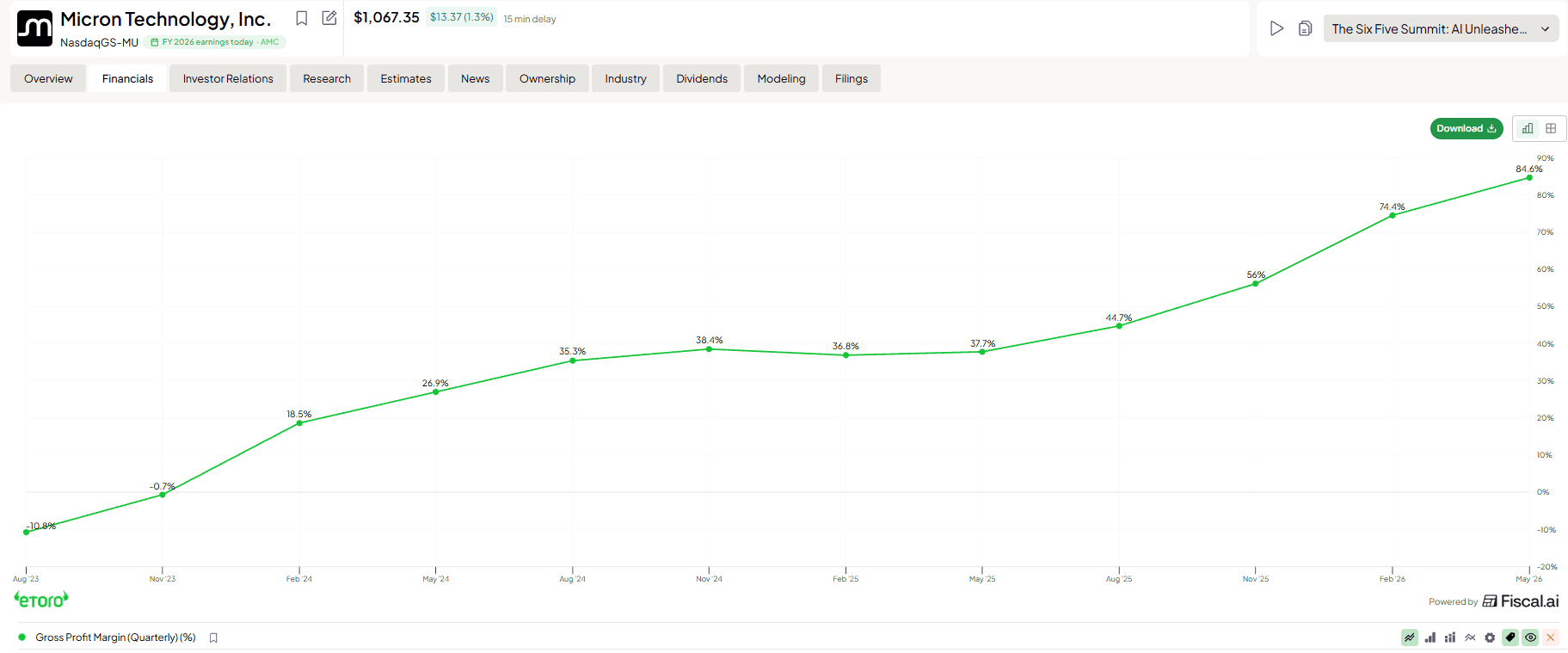Download the chart data
Screen dimensions: 1568x653
pos(1467,128)
